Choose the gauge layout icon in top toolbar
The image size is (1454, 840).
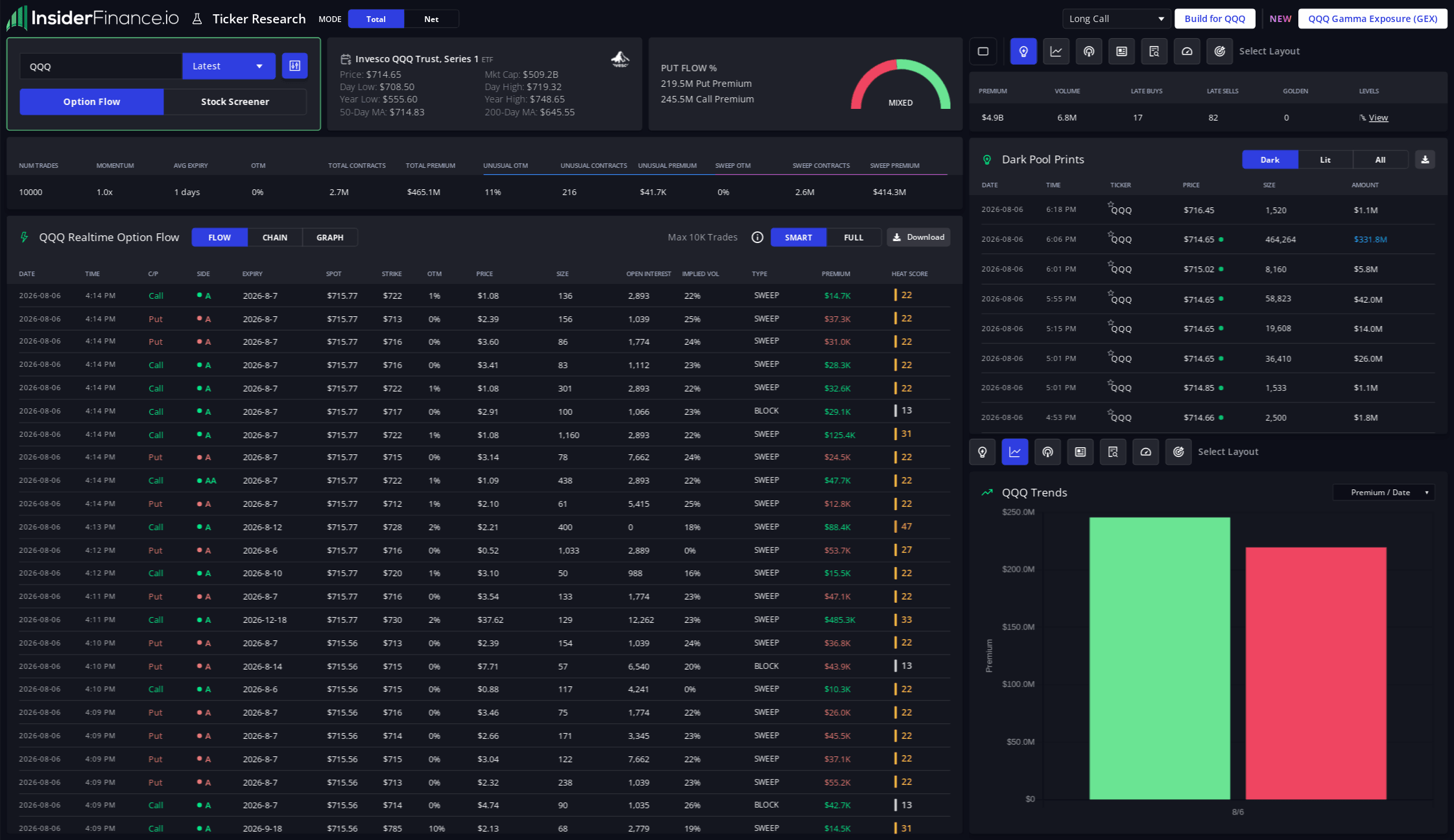click(1187, 51)
